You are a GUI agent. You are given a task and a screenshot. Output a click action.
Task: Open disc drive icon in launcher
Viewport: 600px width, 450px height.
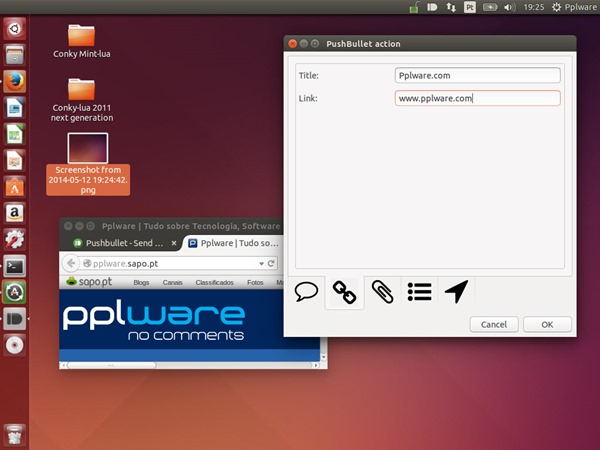15,345
